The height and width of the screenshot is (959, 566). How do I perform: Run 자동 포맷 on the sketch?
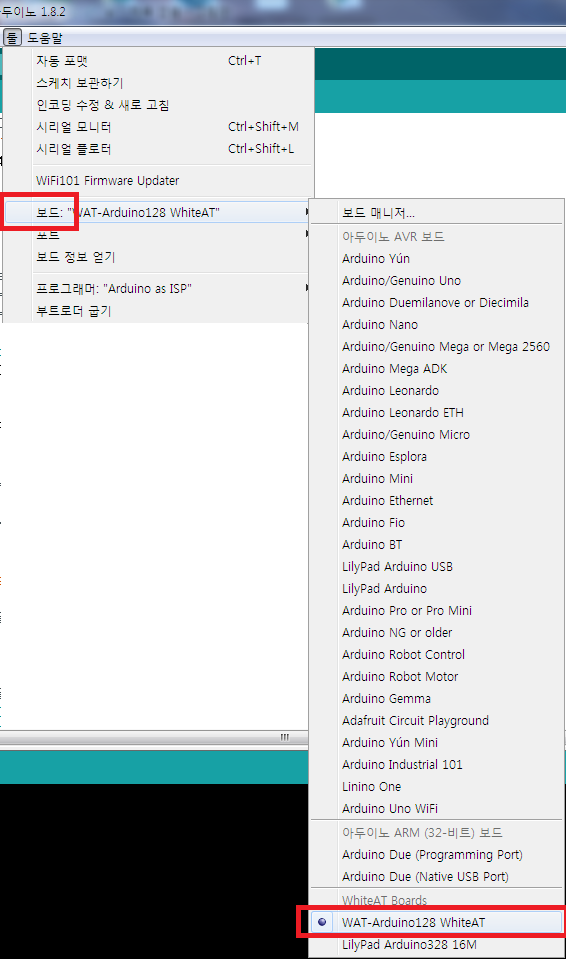(x=158, y=61)
